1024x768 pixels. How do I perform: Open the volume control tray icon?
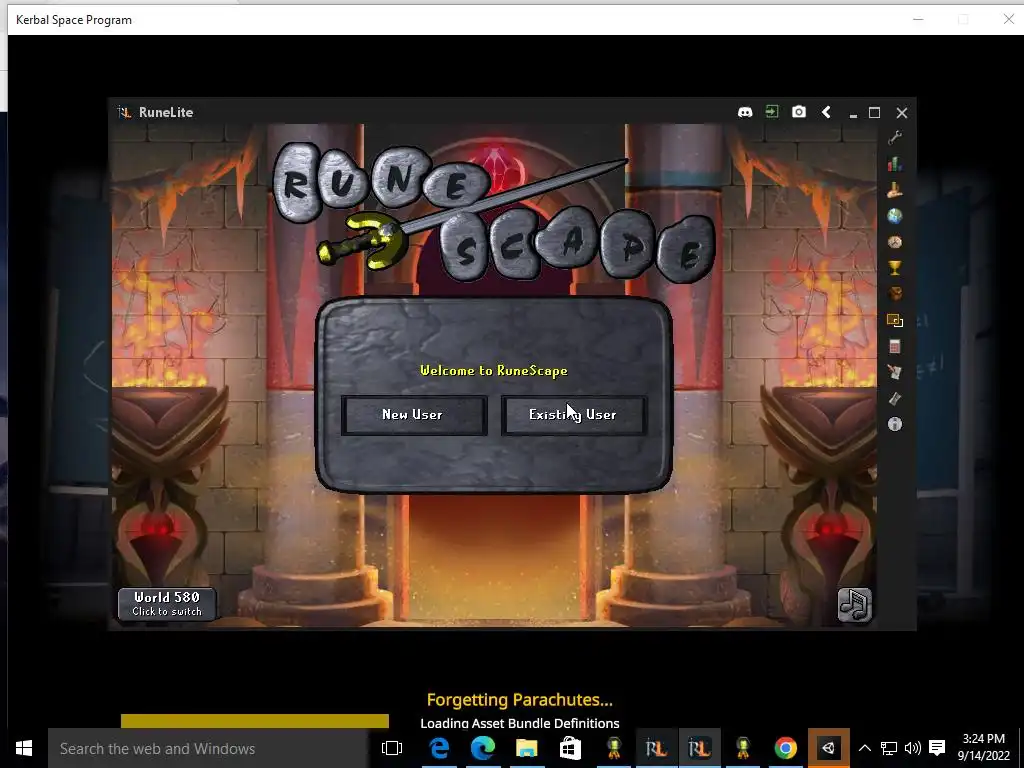pos(913,748)
